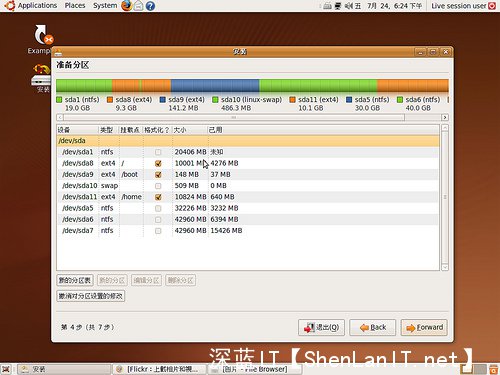
Task: Click the session power icon at top right
Action: 492,6
